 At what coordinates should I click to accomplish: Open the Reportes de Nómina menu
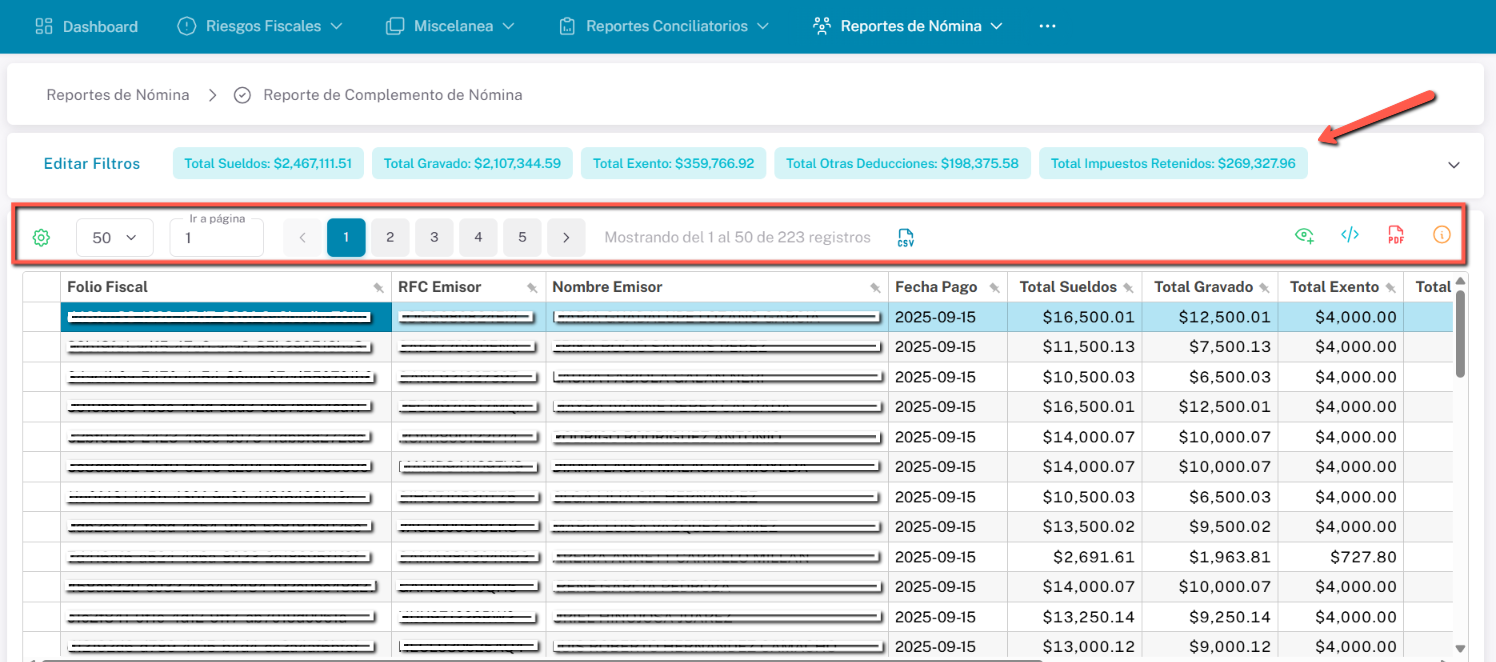(x=908, y=26)
